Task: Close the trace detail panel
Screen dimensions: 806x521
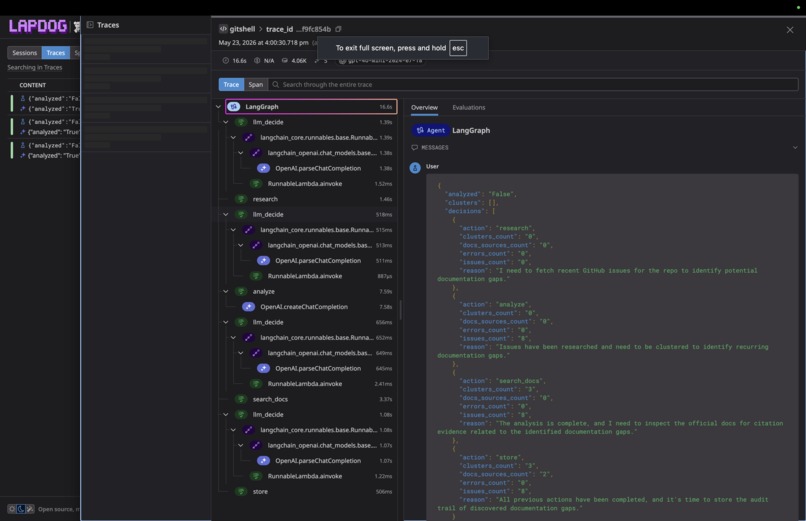Action: pyautogui.click(x=790, y=30)
